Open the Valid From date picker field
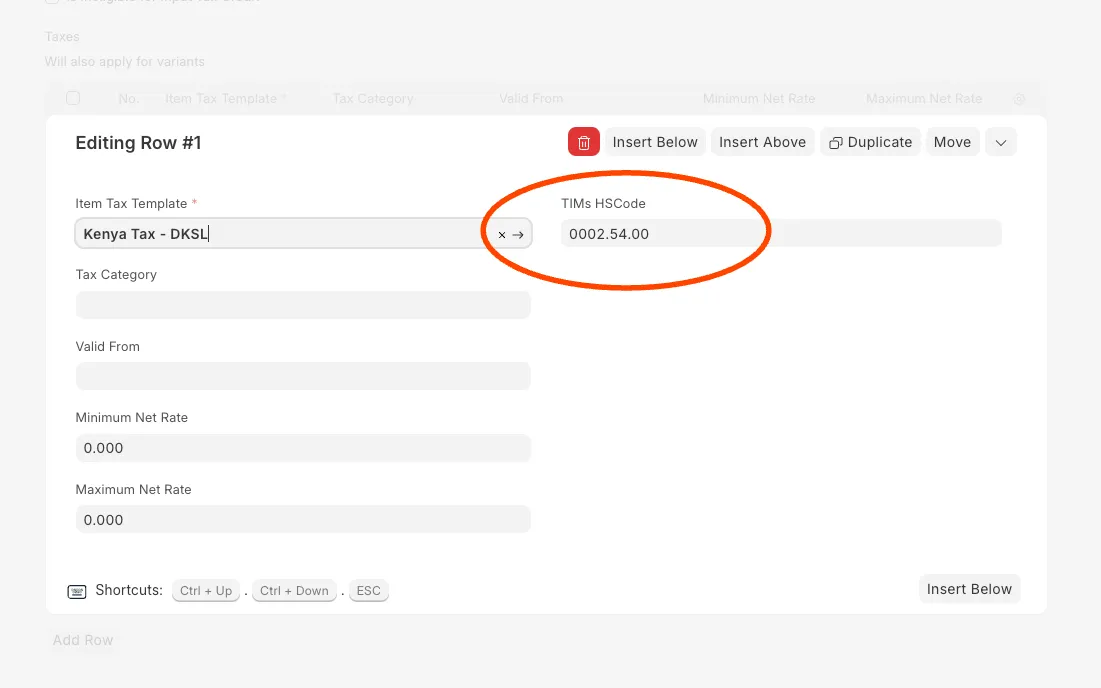1101x688 pixels. coord(302,377)
